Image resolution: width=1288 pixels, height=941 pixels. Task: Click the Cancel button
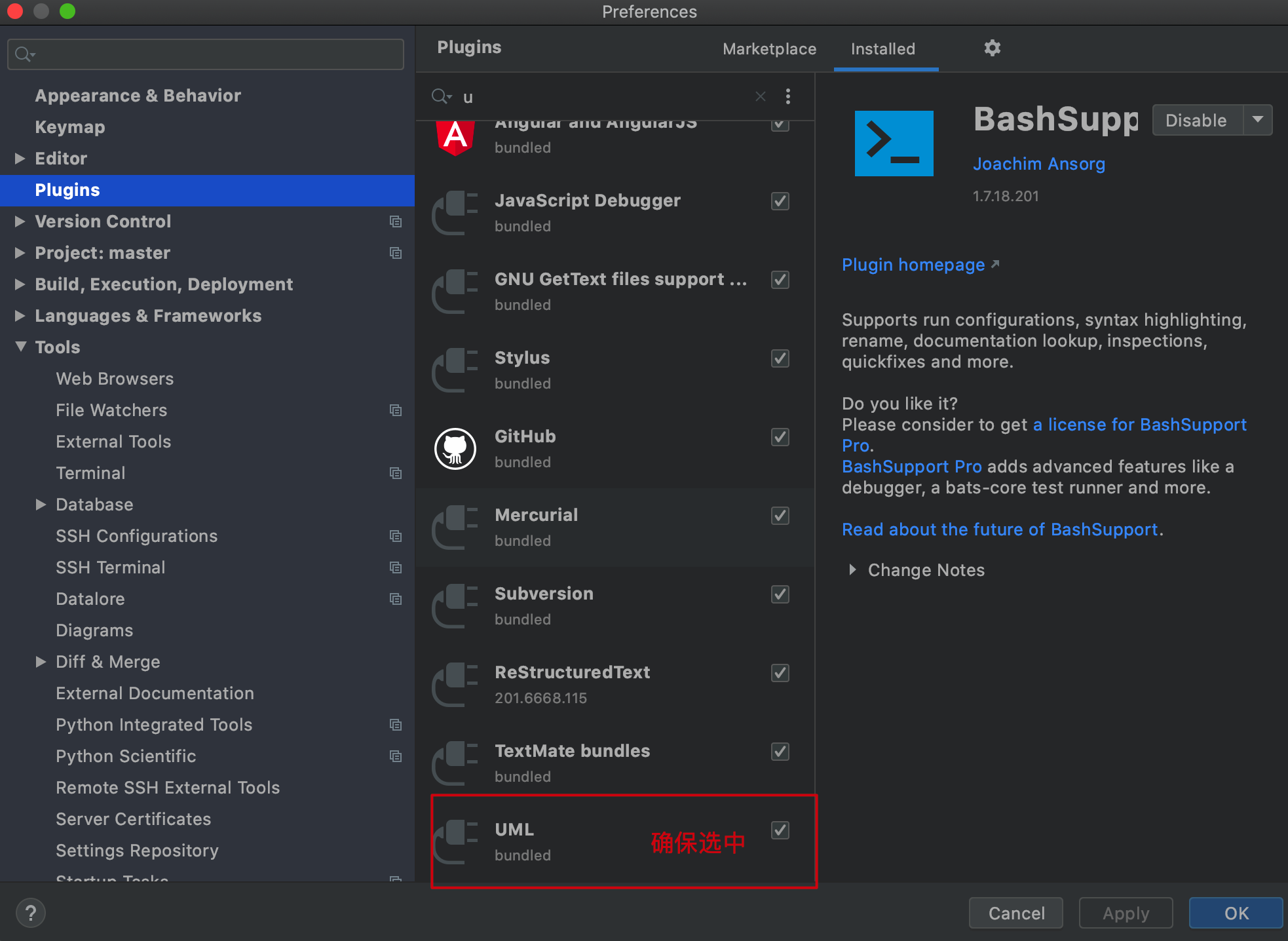1016,913
